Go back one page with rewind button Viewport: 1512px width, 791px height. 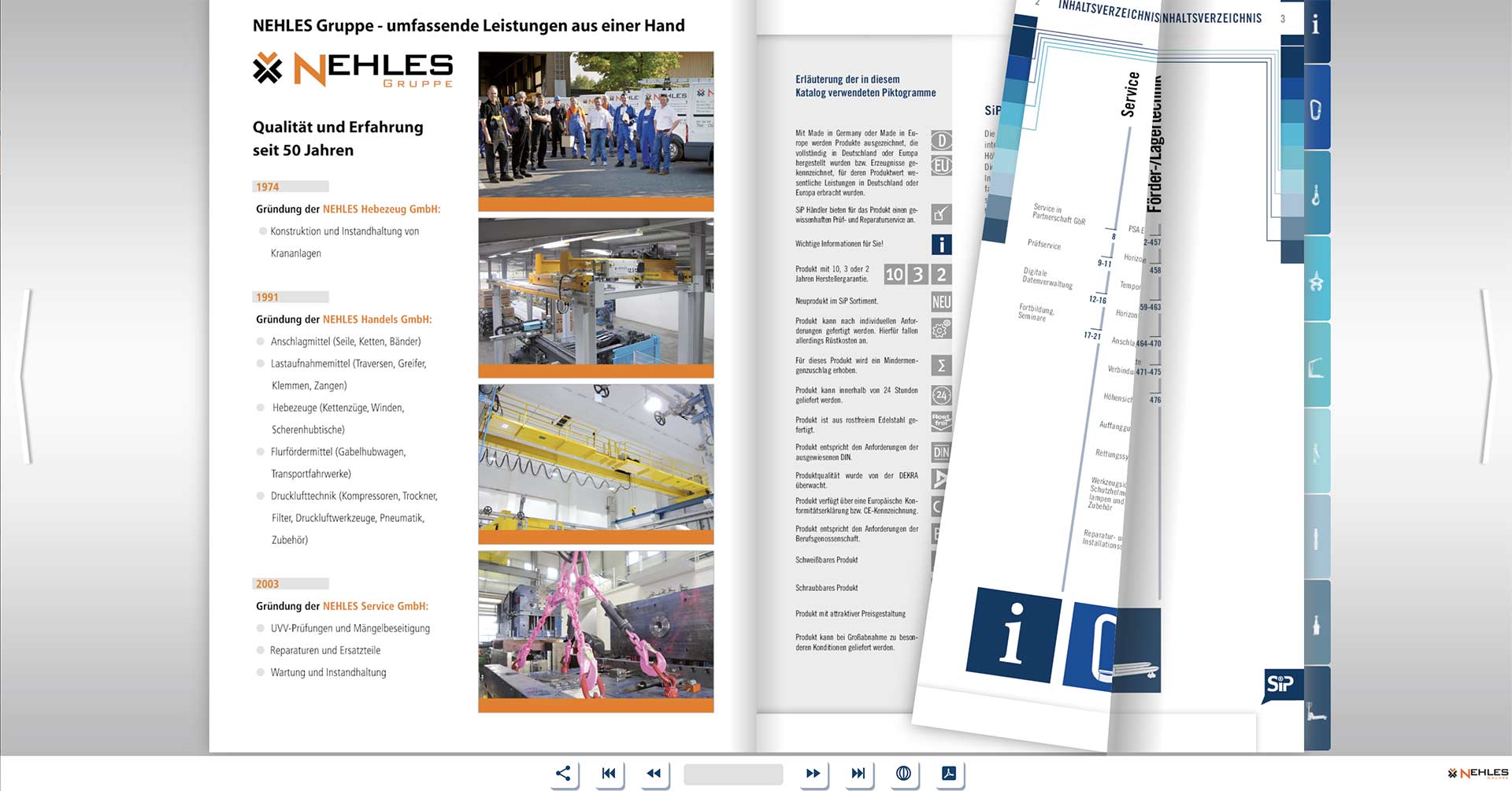pos(654,774)
